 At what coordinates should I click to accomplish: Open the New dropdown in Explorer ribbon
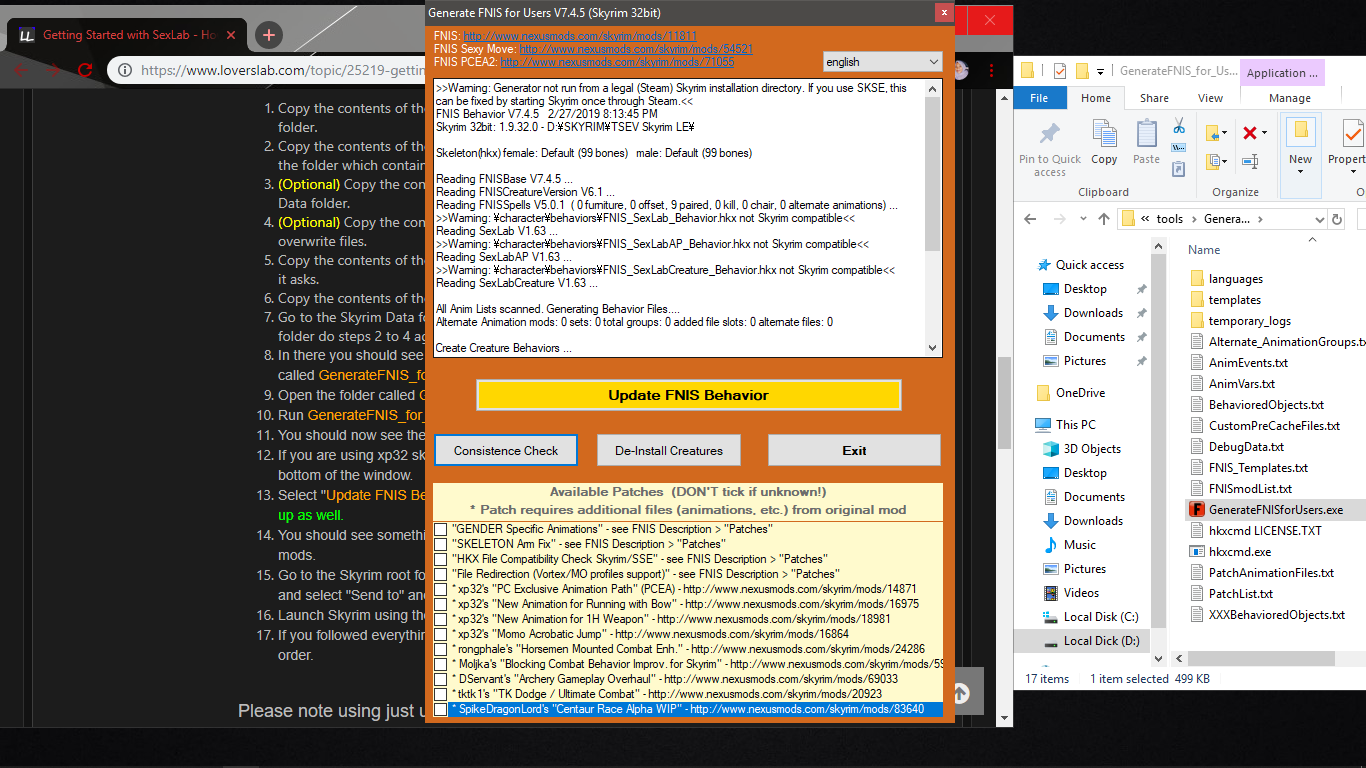1300,172
